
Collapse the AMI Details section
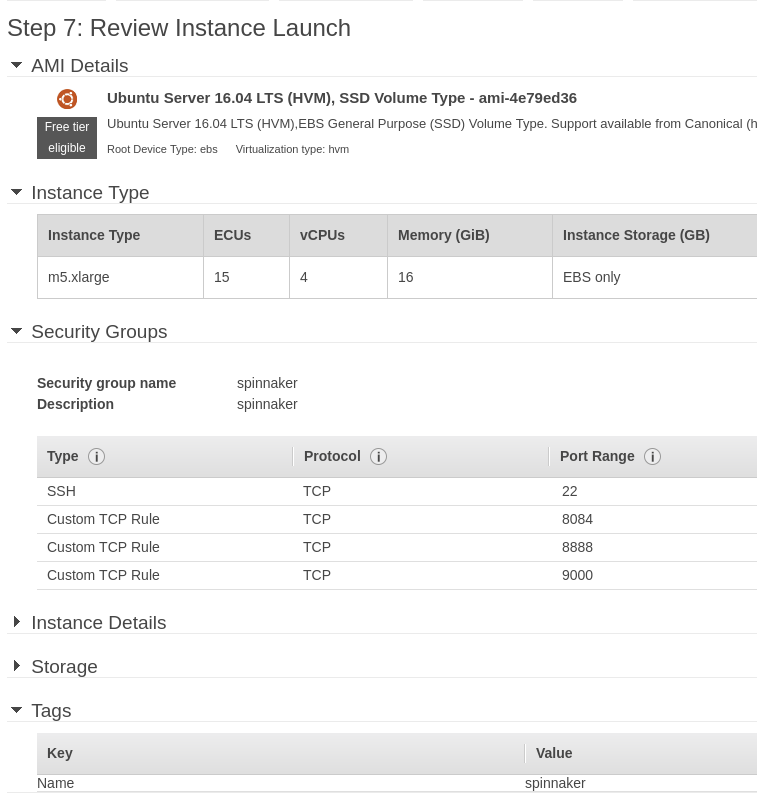click(x=16, y=65)
